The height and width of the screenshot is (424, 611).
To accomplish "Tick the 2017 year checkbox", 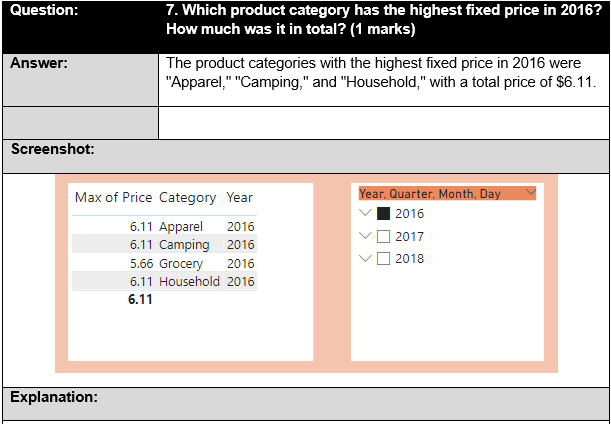I will (x=384, y=237).
